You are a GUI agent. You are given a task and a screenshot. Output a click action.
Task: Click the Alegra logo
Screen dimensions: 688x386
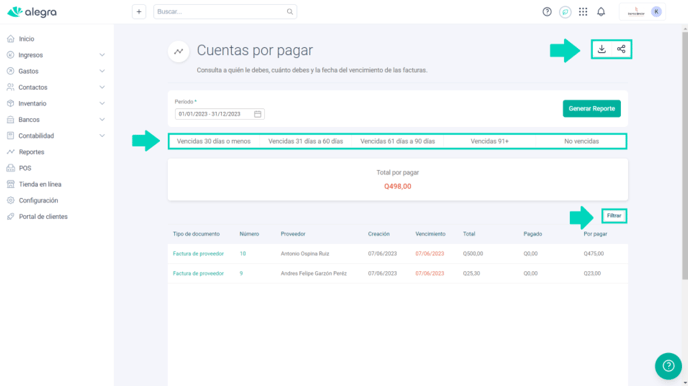coord(32,12)
